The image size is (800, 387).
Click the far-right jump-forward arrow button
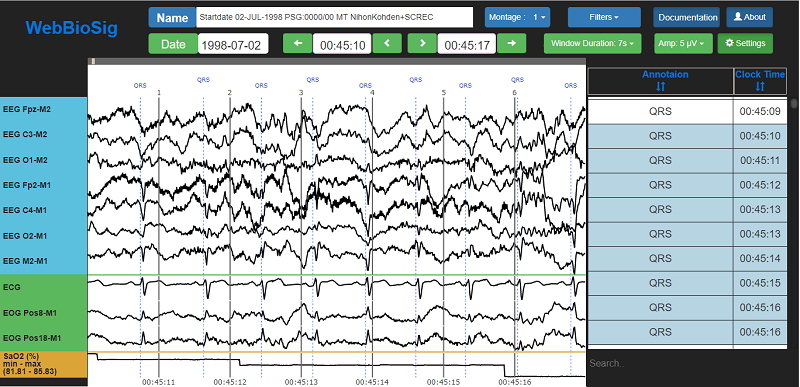pyautogui.click(x=511, y=43)
